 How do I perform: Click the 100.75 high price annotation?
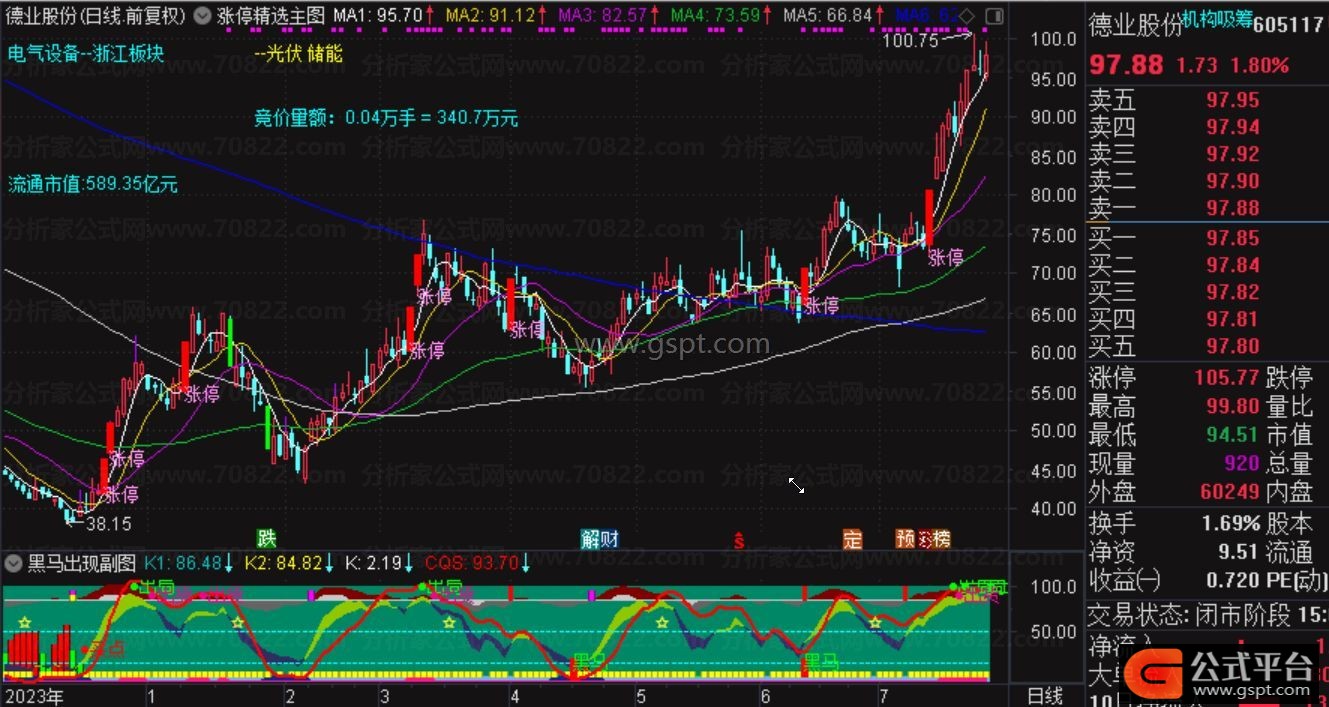(911, 42)
